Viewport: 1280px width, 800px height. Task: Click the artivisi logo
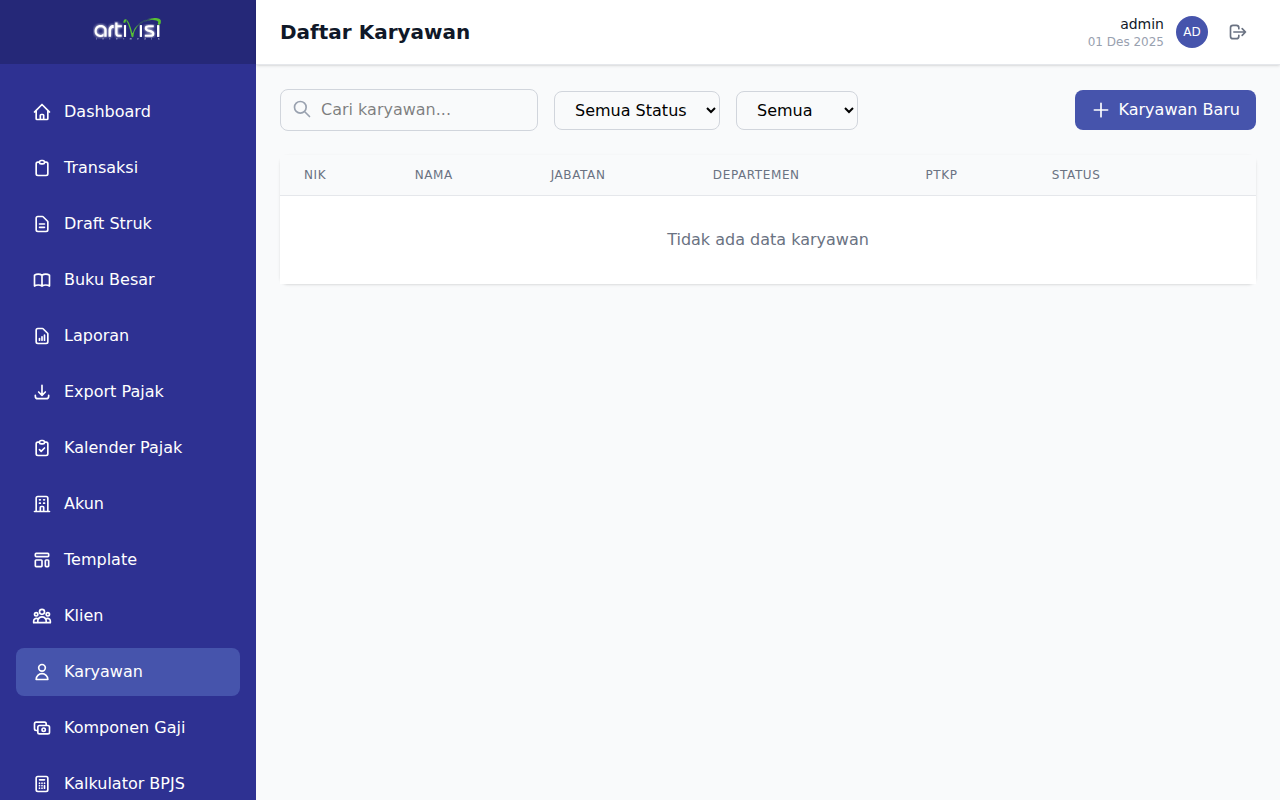pyautogui.click(x=127, y=30)
